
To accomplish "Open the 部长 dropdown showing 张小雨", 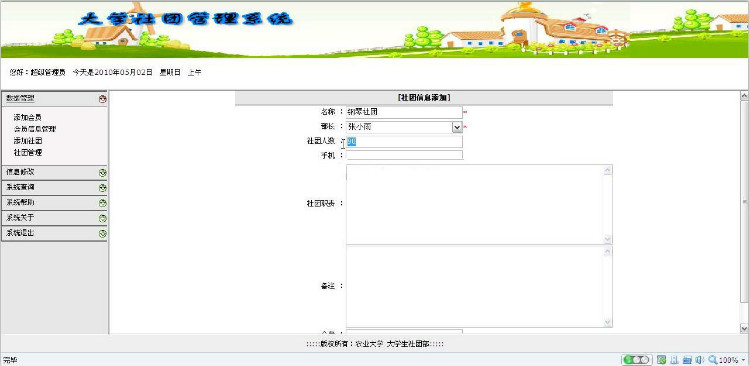I will tap(404, 127).
